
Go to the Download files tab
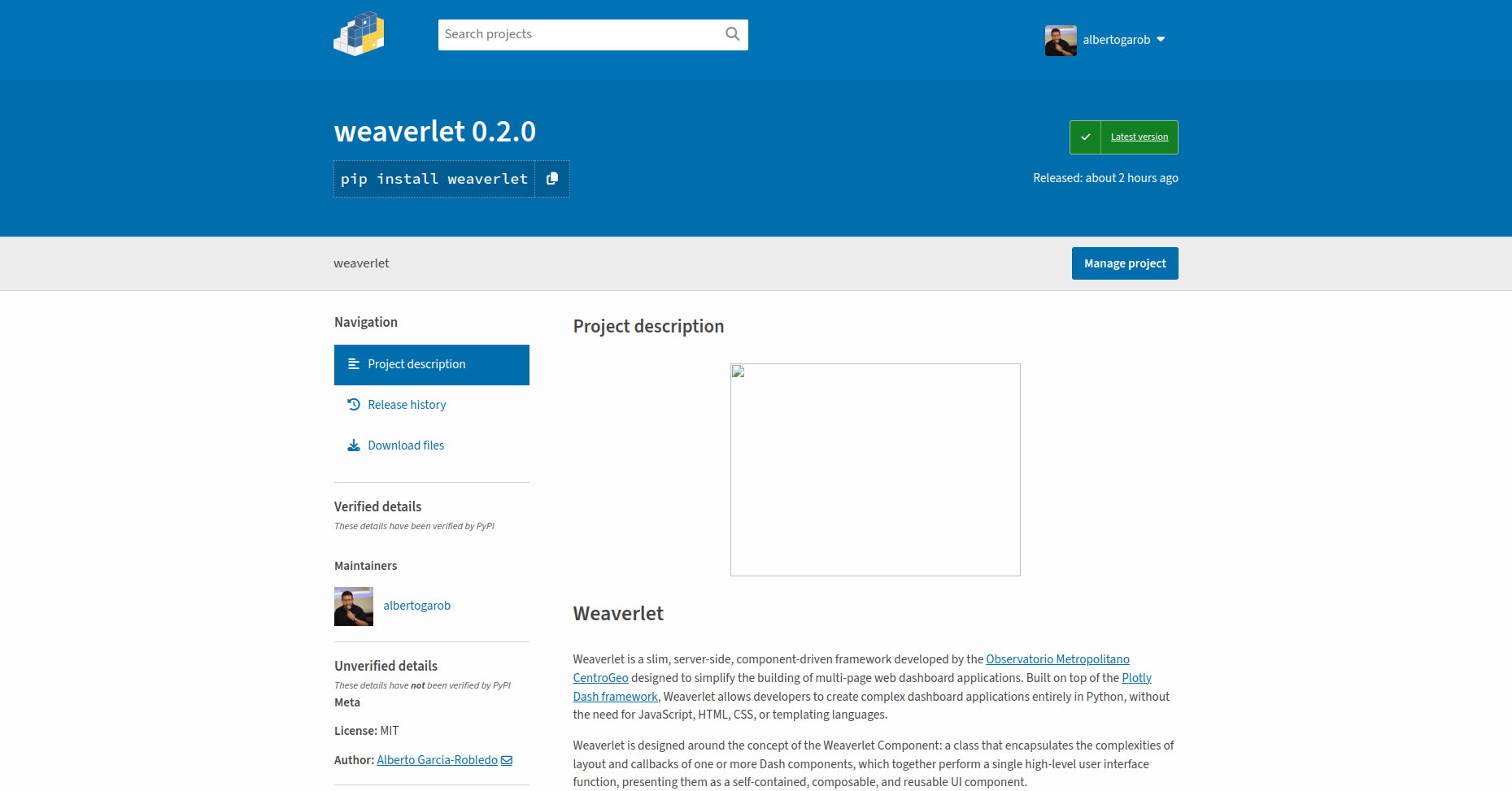coord(432,445)
